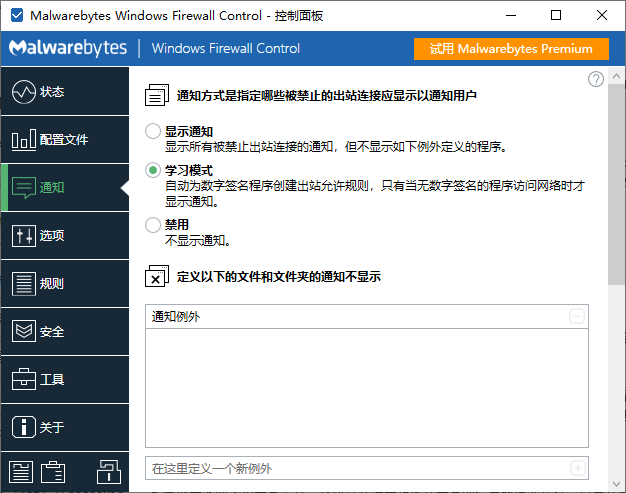Close the control panel window
626x493 pixels.
tap(602, 16)
